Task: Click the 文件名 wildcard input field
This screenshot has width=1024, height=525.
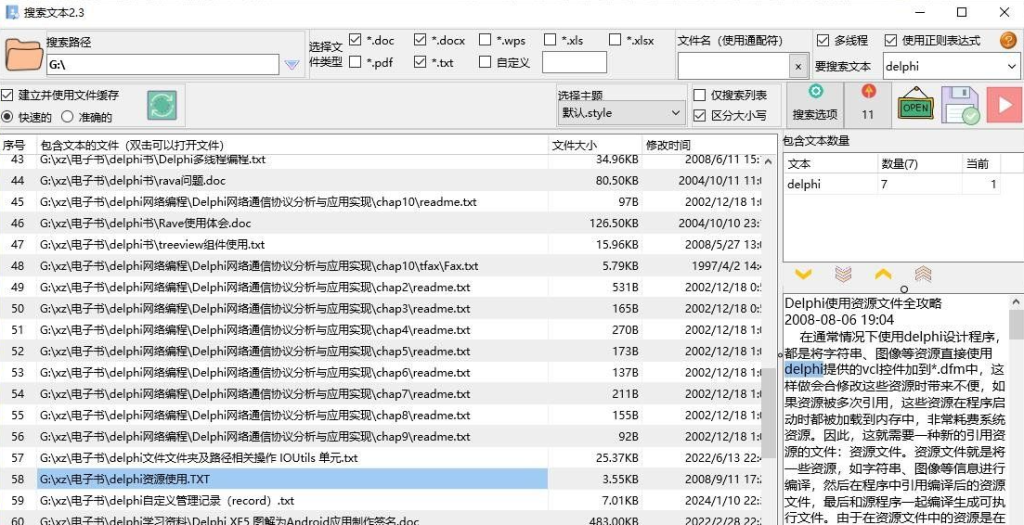Action: [x=734, y=66]
